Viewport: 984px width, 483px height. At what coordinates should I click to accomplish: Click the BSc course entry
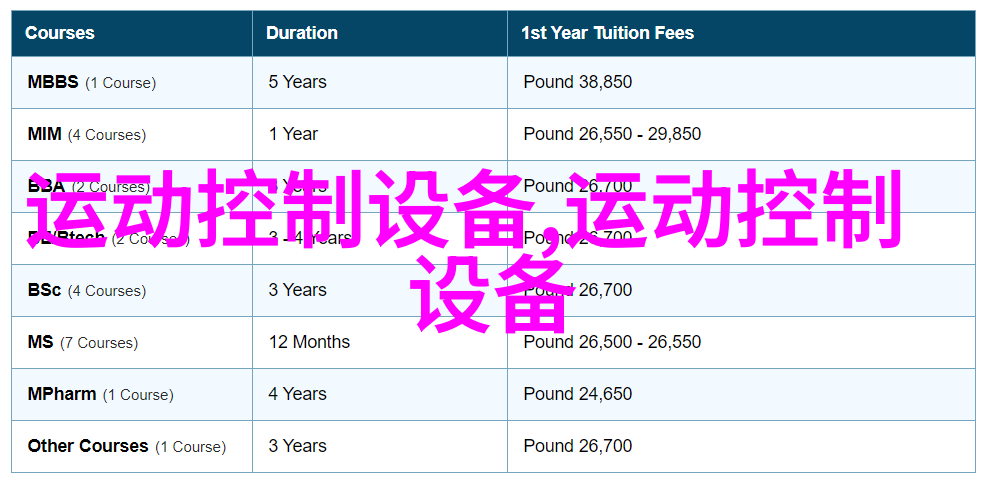[87, 290]
